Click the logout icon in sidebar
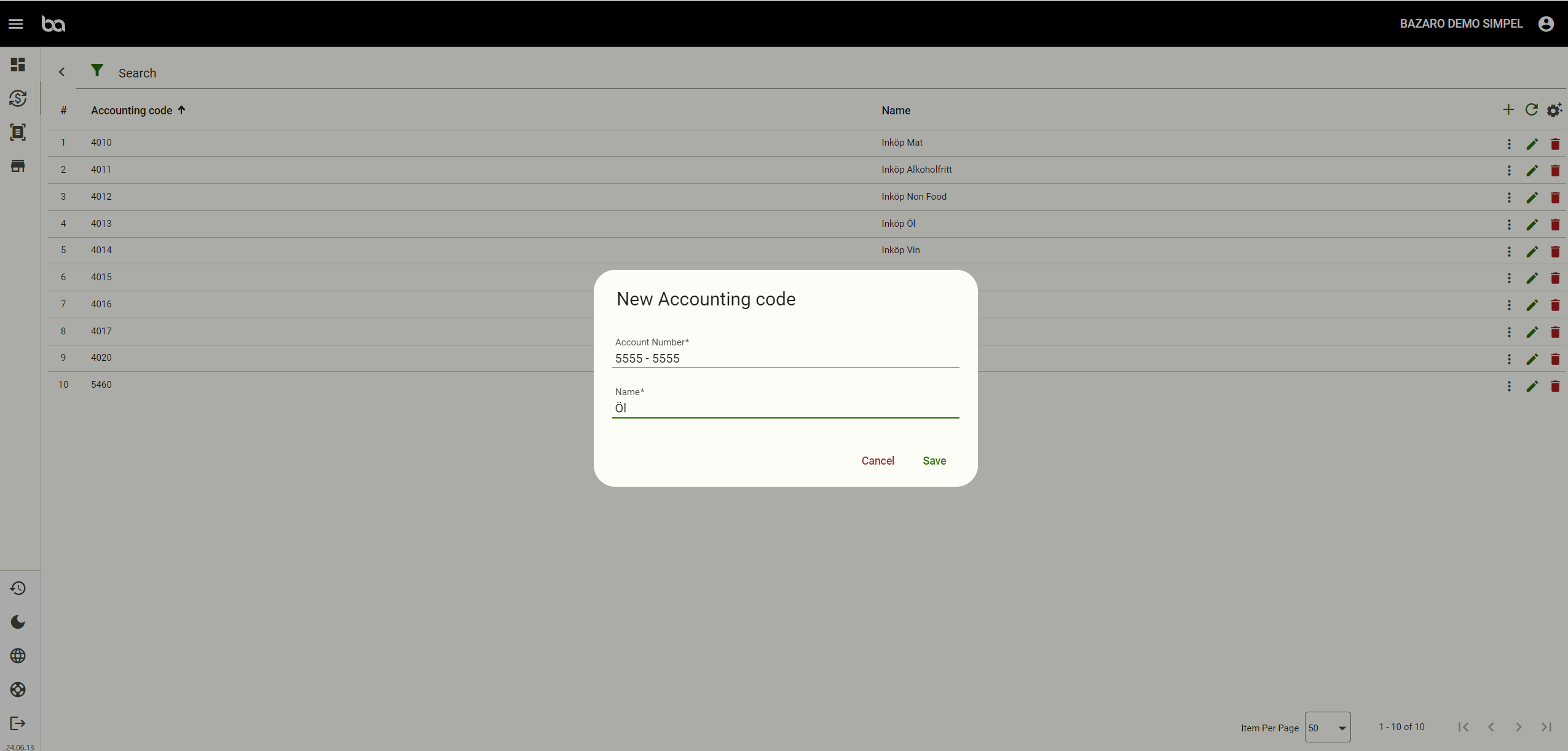The height and width of the screenshot is (751, 1568). [x=18, y=723]
